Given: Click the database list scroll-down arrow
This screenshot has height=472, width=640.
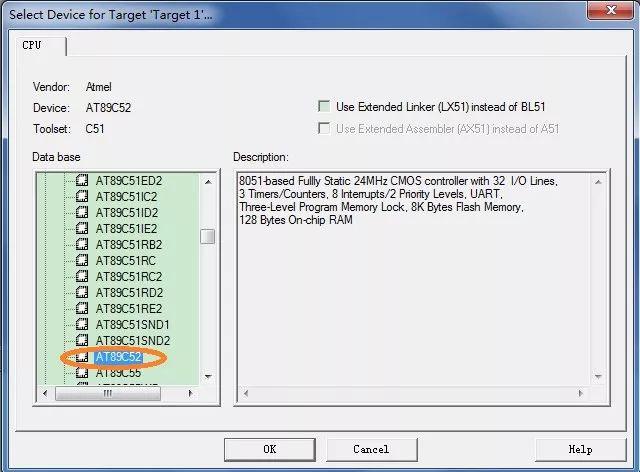Looking at the screenshot, I should (x=208, y=376).
